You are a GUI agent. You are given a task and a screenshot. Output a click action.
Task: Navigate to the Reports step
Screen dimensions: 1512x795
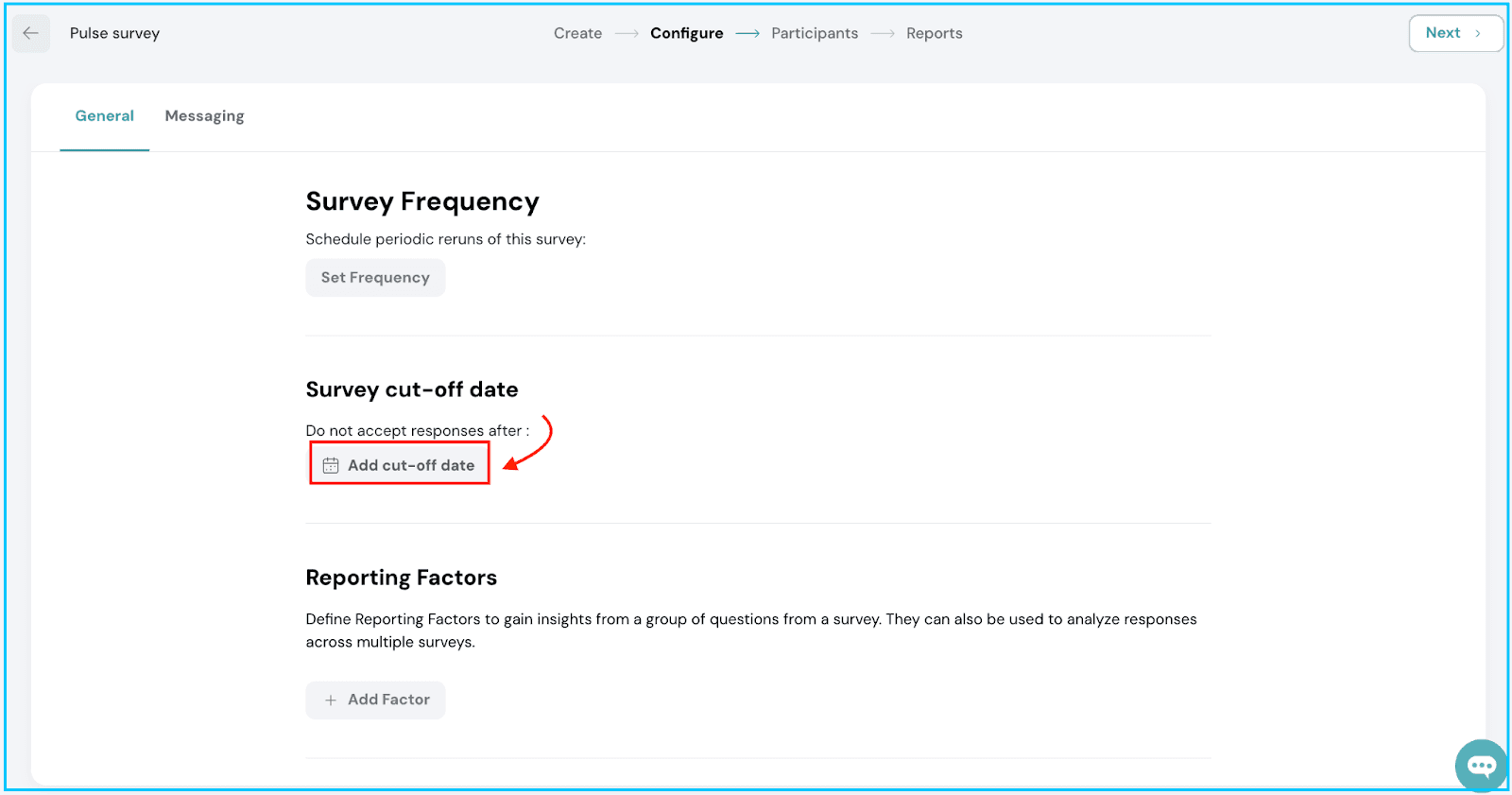coord(934,33)
